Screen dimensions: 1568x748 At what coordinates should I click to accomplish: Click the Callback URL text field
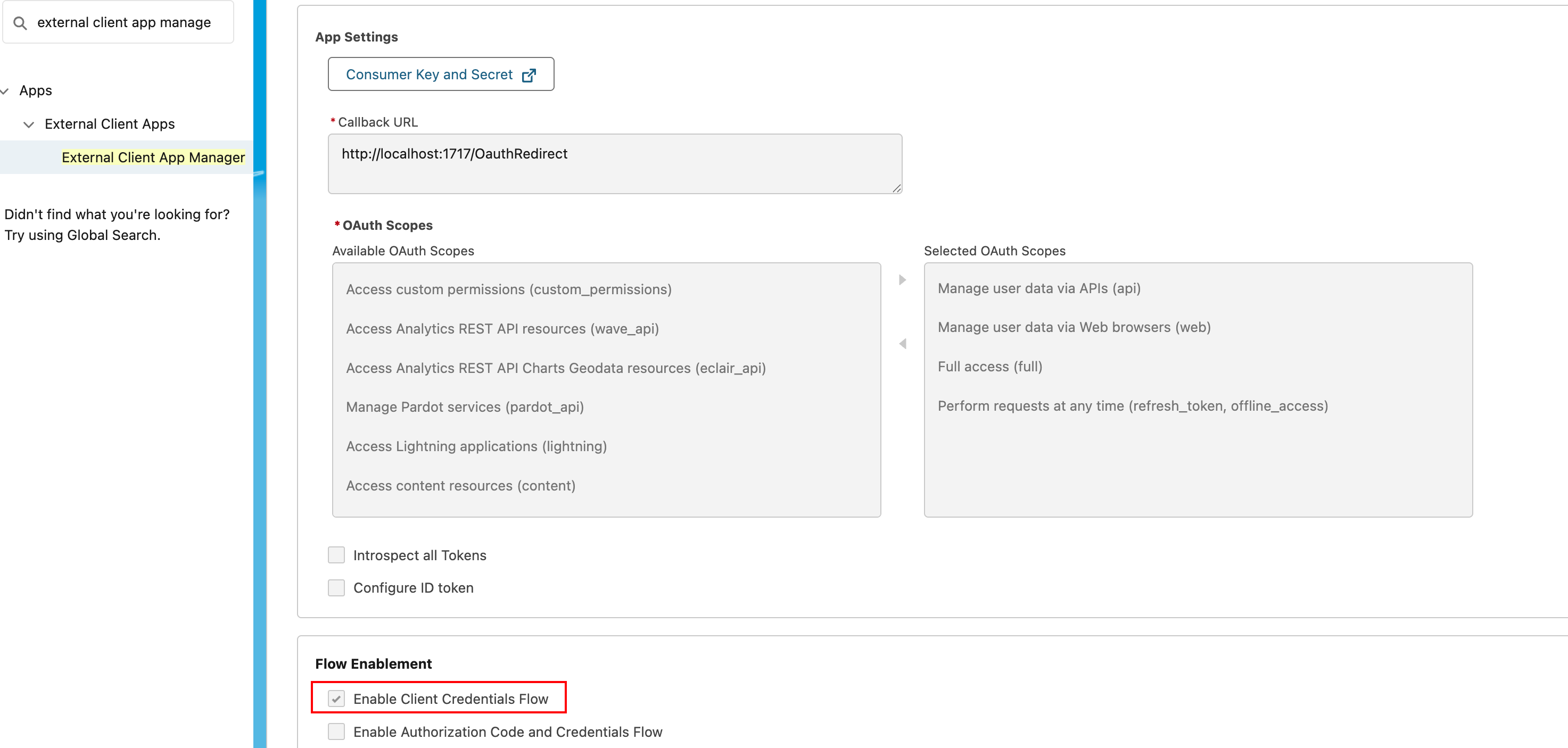click(614, 163)
